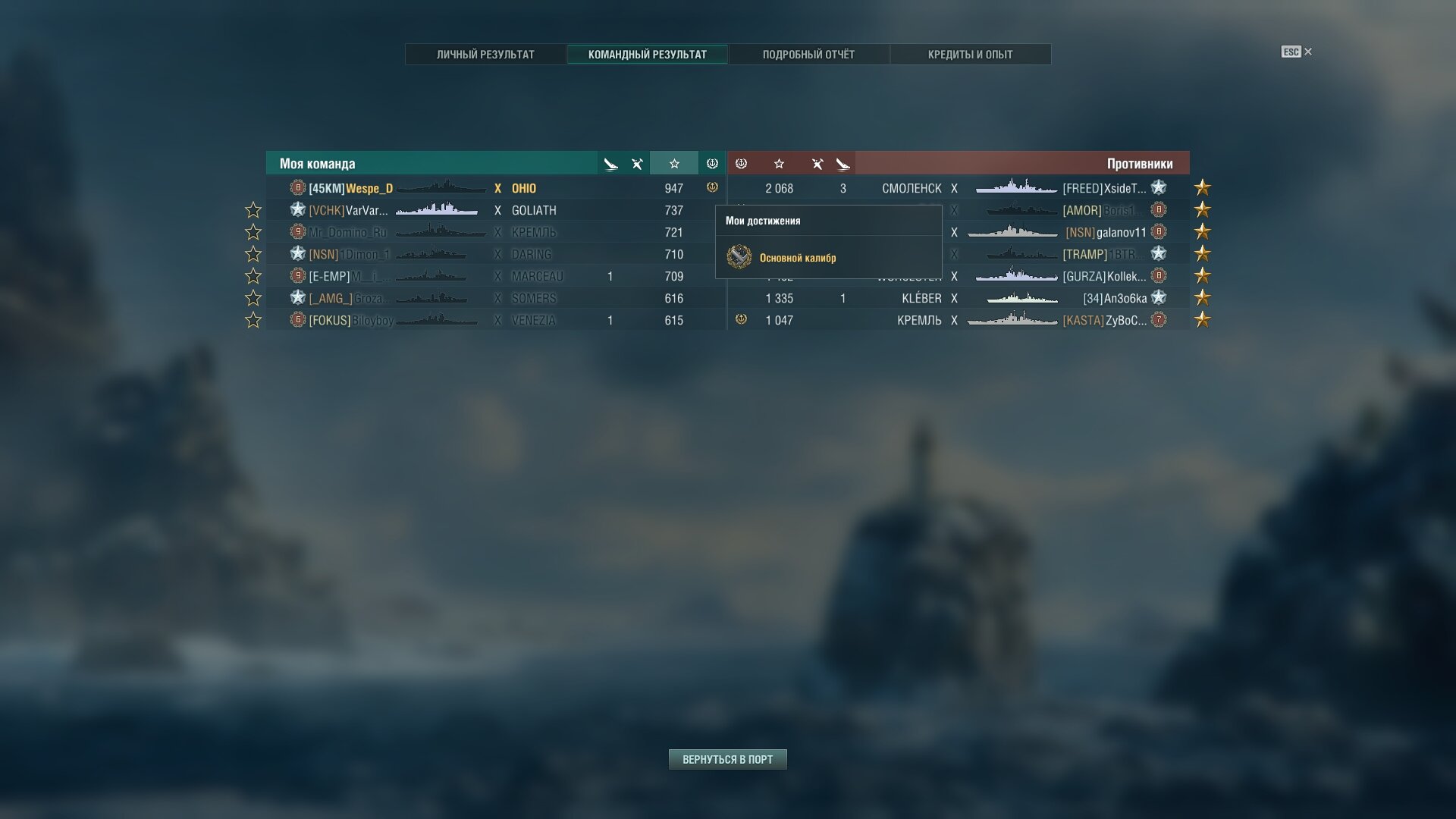
Task: Sort my team by achievements wreath icon
Action: coord(712,164)
